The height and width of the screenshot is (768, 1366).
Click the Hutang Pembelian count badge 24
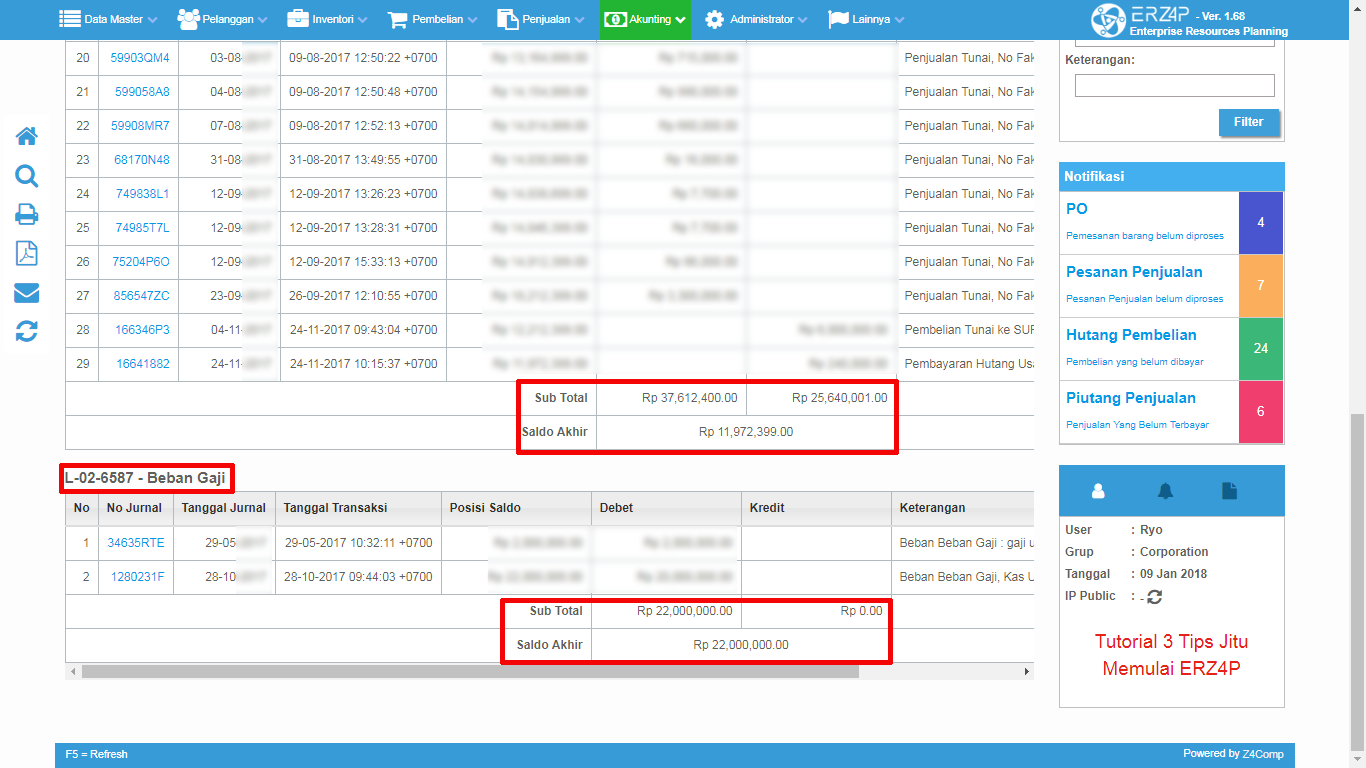[1260, 348]
